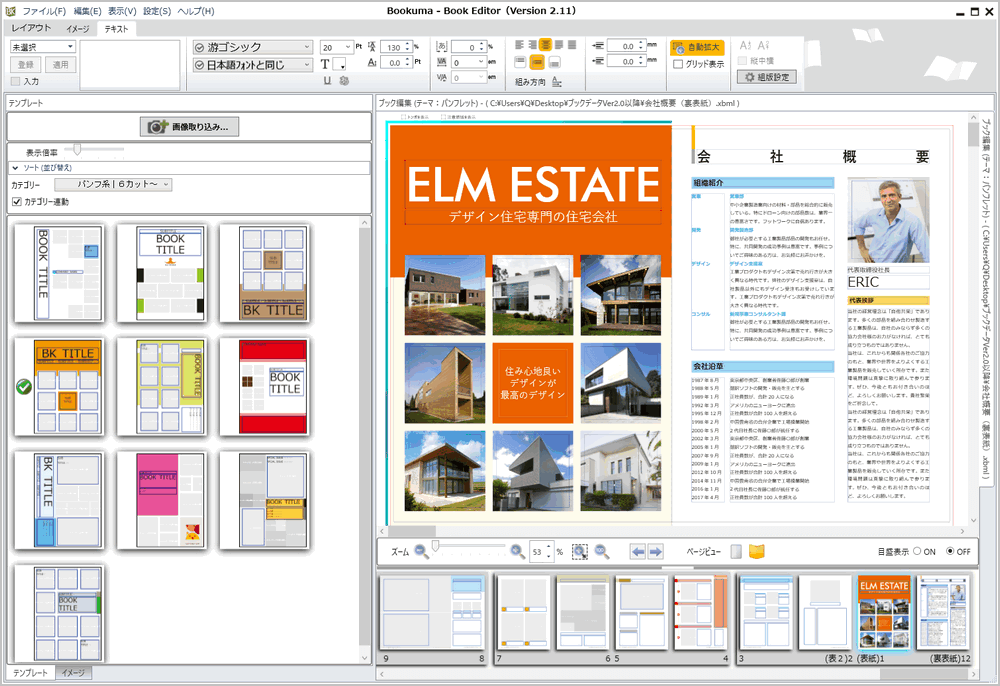Open the ファイル(F) menu

(x=44, y=11)
